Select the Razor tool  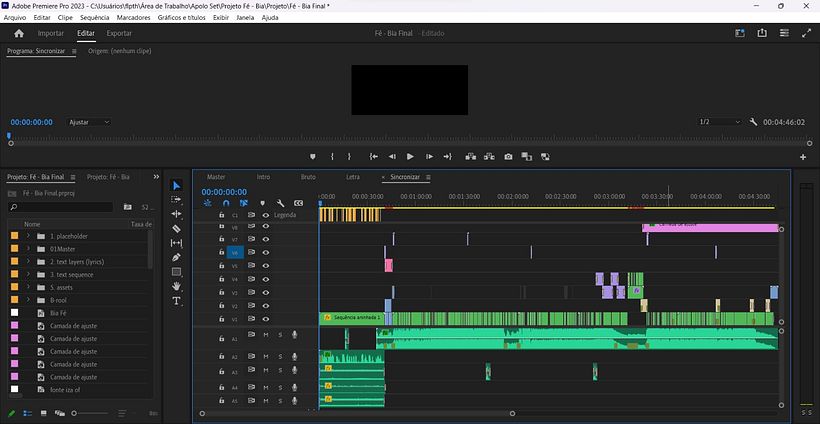coord(176,228)
